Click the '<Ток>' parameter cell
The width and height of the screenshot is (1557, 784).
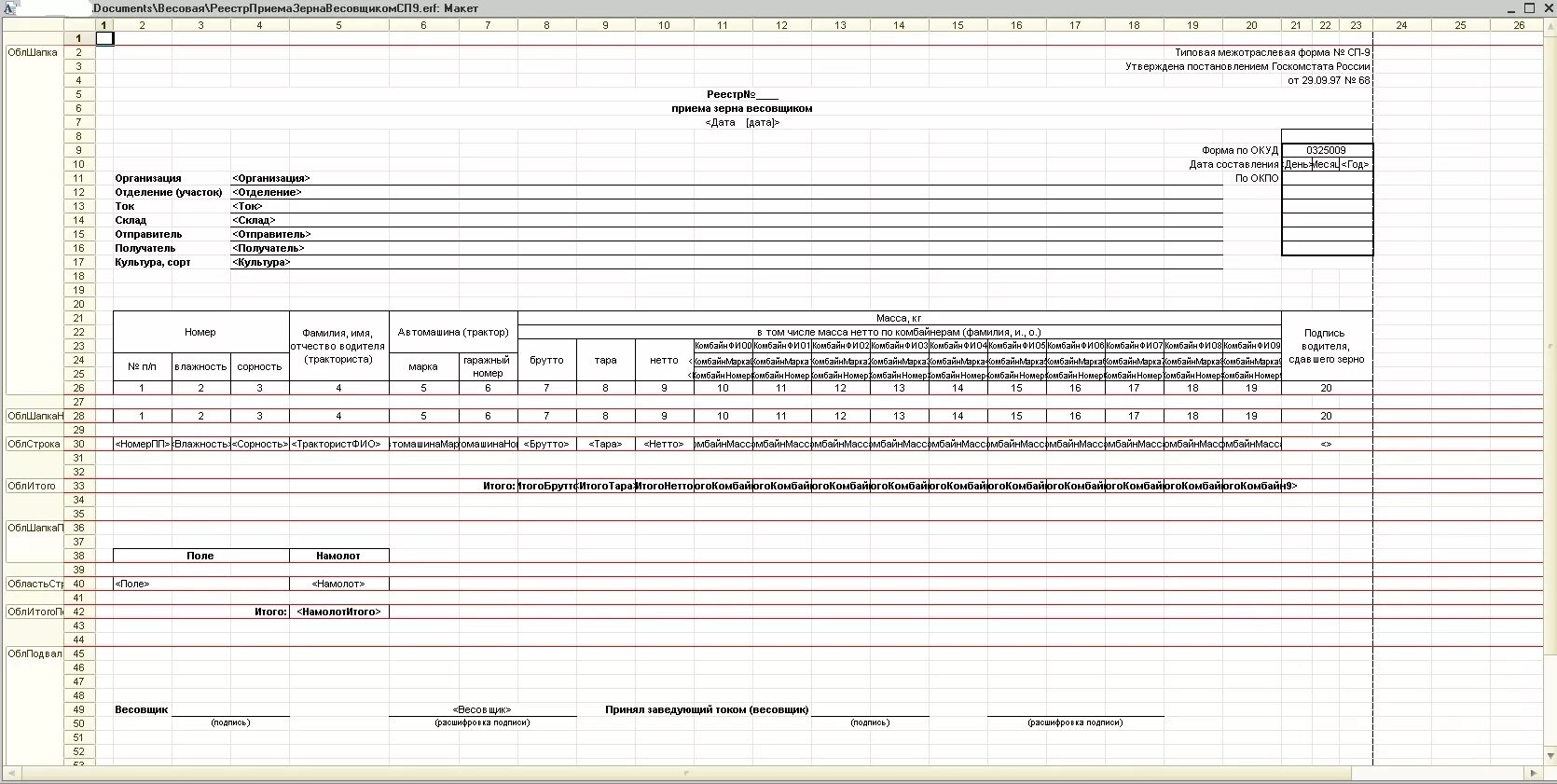(x=247, y=206)
